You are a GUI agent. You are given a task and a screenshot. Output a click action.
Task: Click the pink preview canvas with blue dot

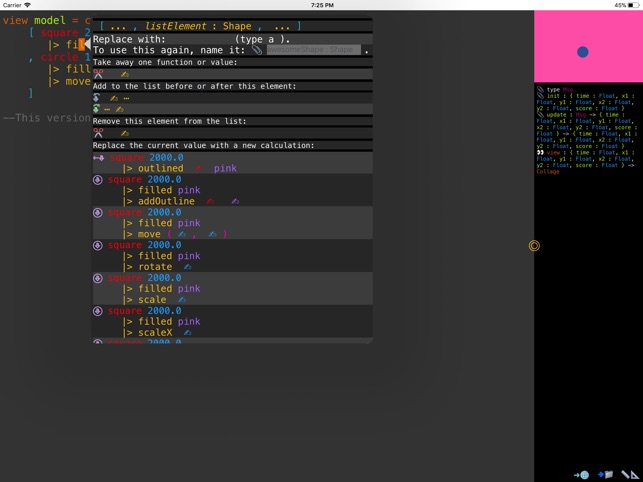[x=588, y=46]
